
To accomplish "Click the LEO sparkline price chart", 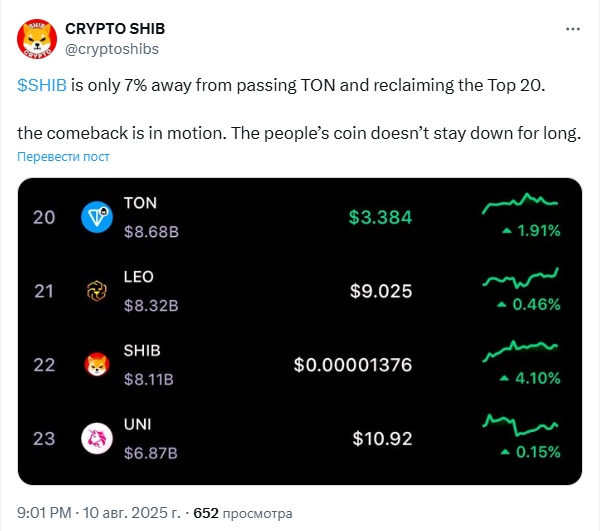I will pos(520,278).
